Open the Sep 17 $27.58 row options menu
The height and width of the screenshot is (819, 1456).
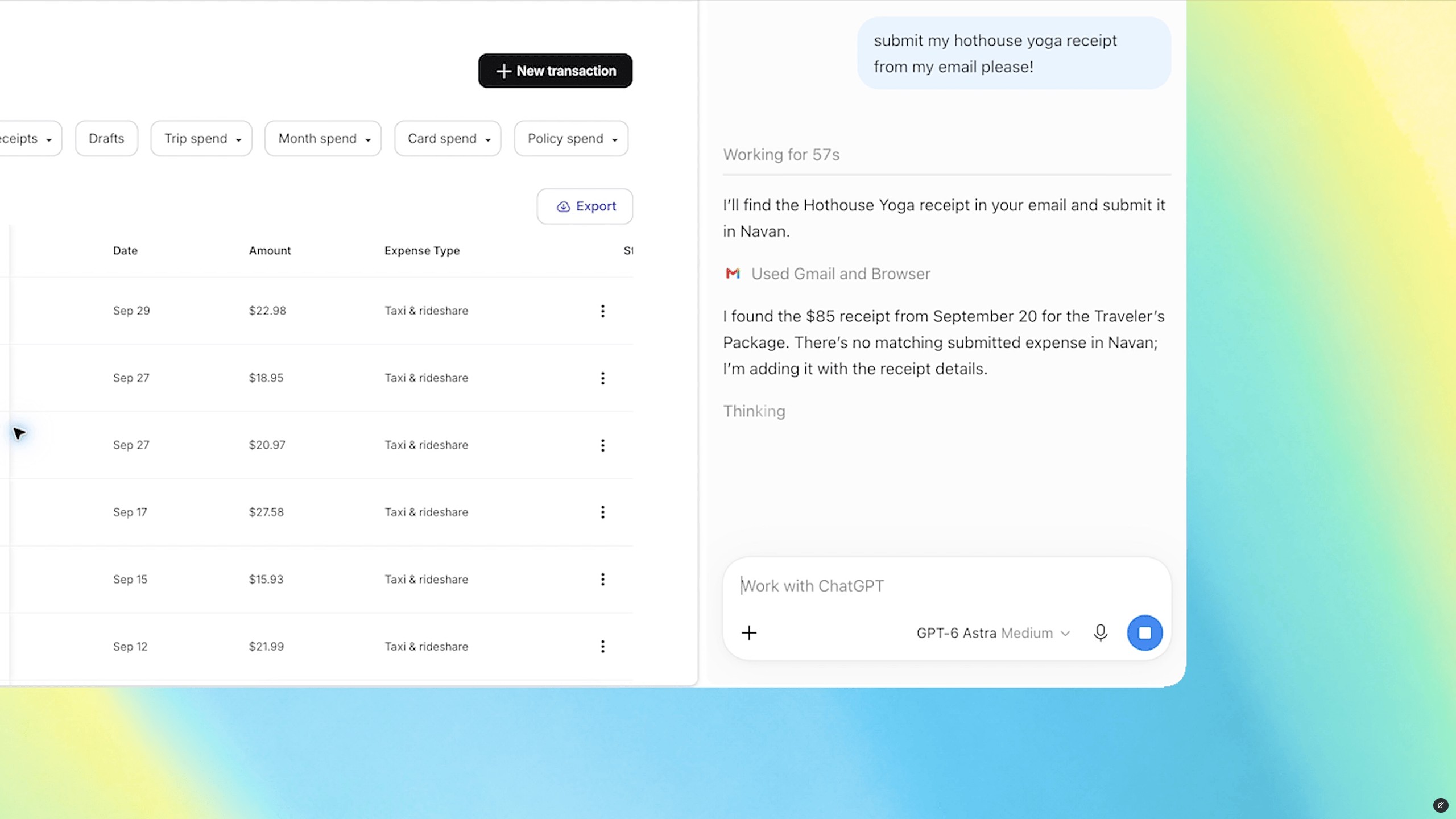pos(602,512)
